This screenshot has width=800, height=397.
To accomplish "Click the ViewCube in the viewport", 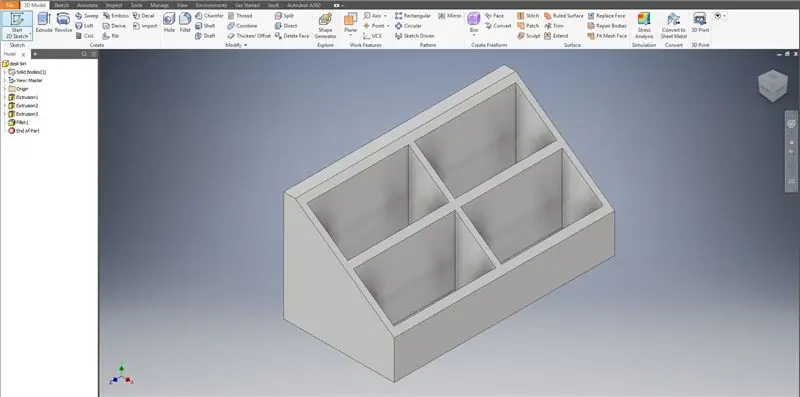I will [772, 85].
